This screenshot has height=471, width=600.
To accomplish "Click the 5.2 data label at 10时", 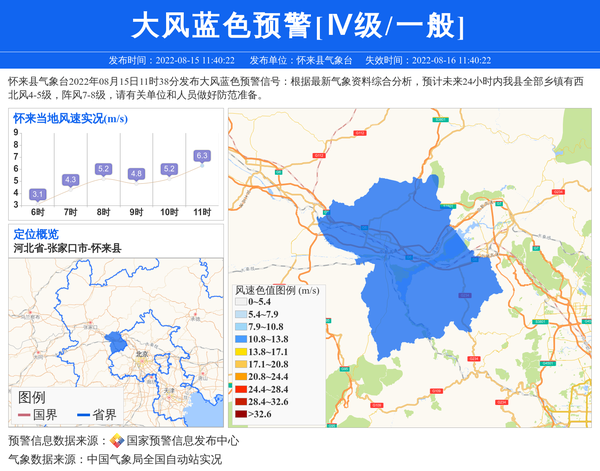I will click(169, 169).
